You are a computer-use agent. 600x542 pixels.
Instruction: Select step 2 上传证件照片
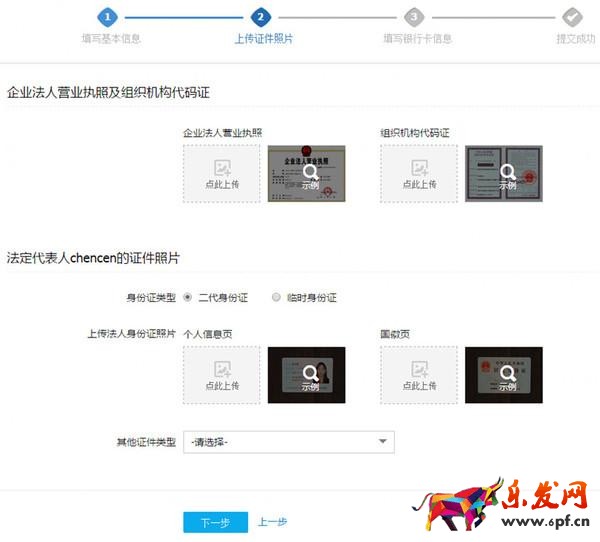coord(261,17)
